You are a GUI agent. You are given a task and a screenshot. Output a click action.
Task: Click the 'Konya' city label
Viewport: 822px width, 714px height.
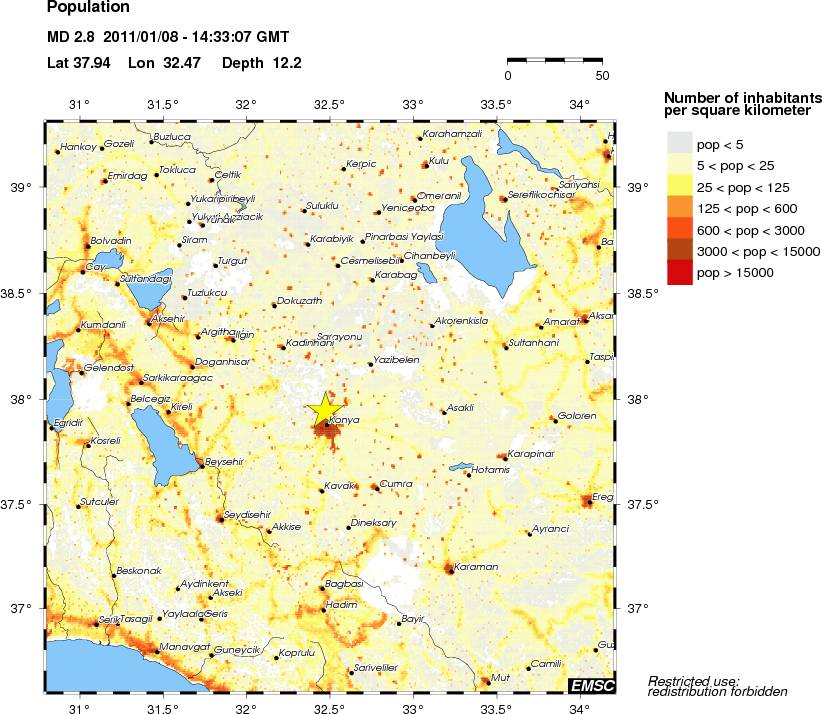[344, 420]
